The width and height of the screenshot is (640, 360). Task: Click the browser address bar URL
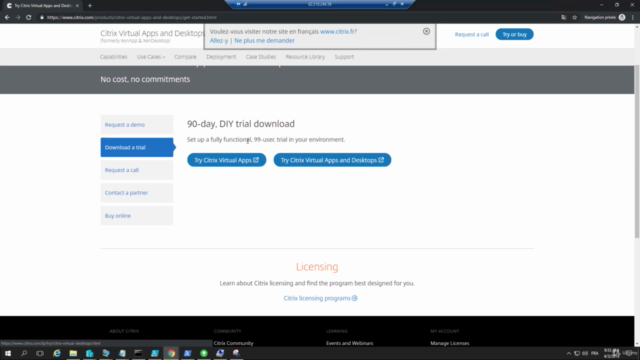point(132,18)
